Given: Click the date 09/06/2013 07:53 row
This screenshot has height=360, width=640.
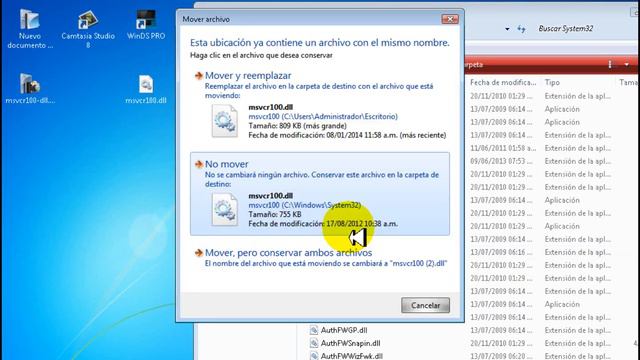Looking at the screenshot, I should [501, 161].
